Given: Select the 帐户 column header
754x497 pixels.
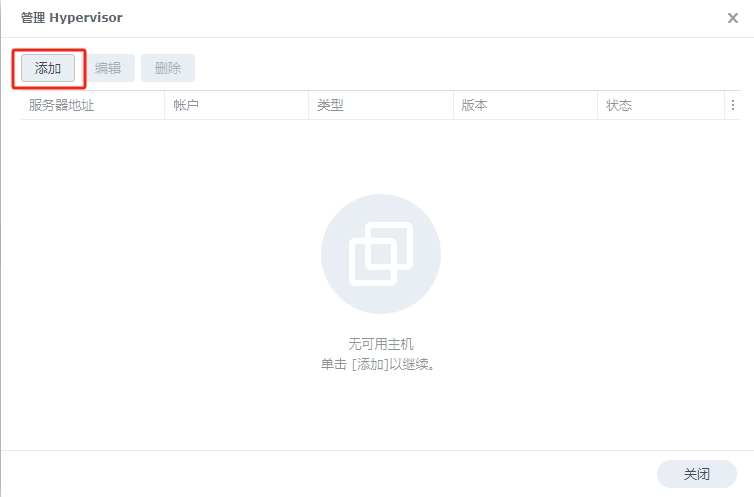Looking at the screenshot, I should (x=186, y=105).
